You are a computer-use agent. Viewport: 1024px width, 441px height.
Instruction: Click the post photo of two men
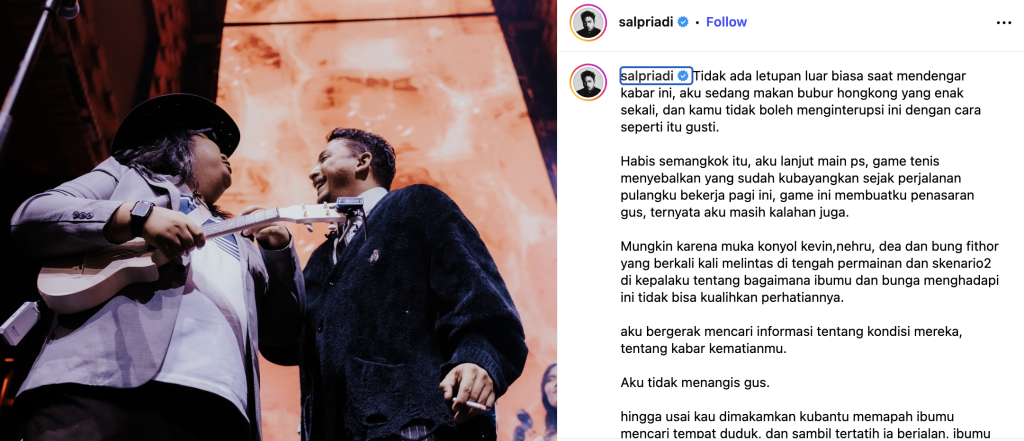point(278,220)
